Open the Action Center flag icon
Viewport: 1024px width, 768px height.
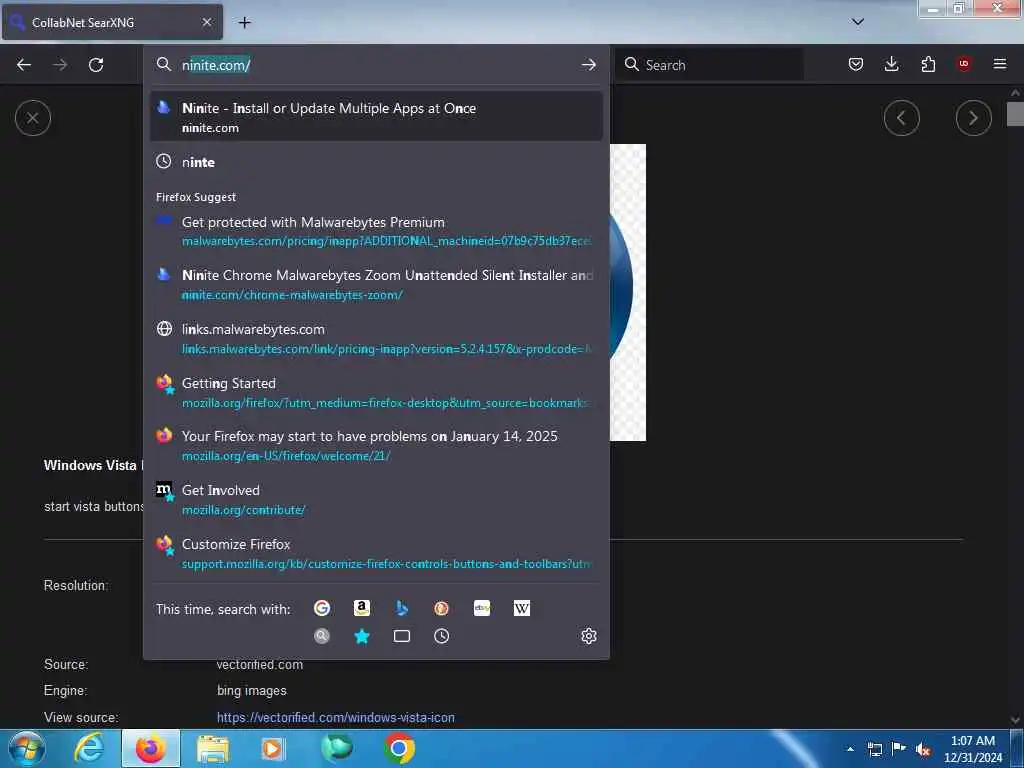[x=899, y=749]
